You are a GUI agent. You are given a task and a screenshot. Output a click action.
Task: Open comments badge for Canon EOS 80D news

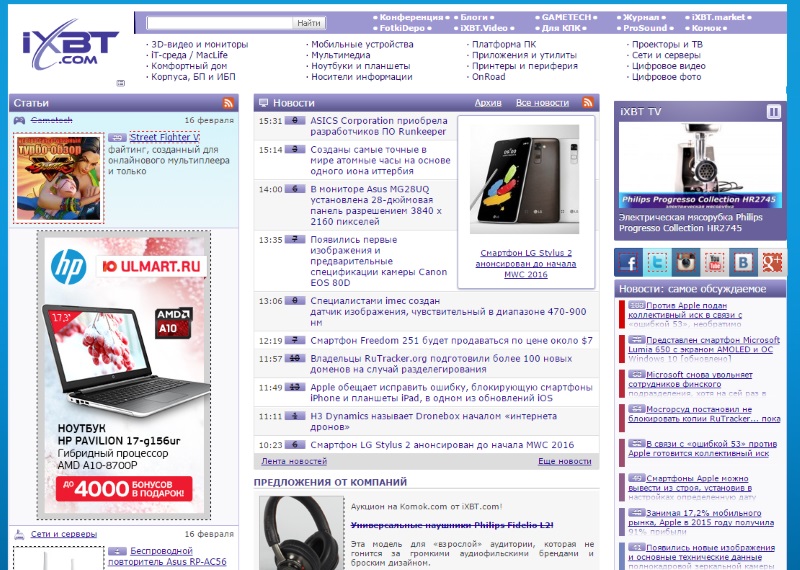tap(294, 239)
